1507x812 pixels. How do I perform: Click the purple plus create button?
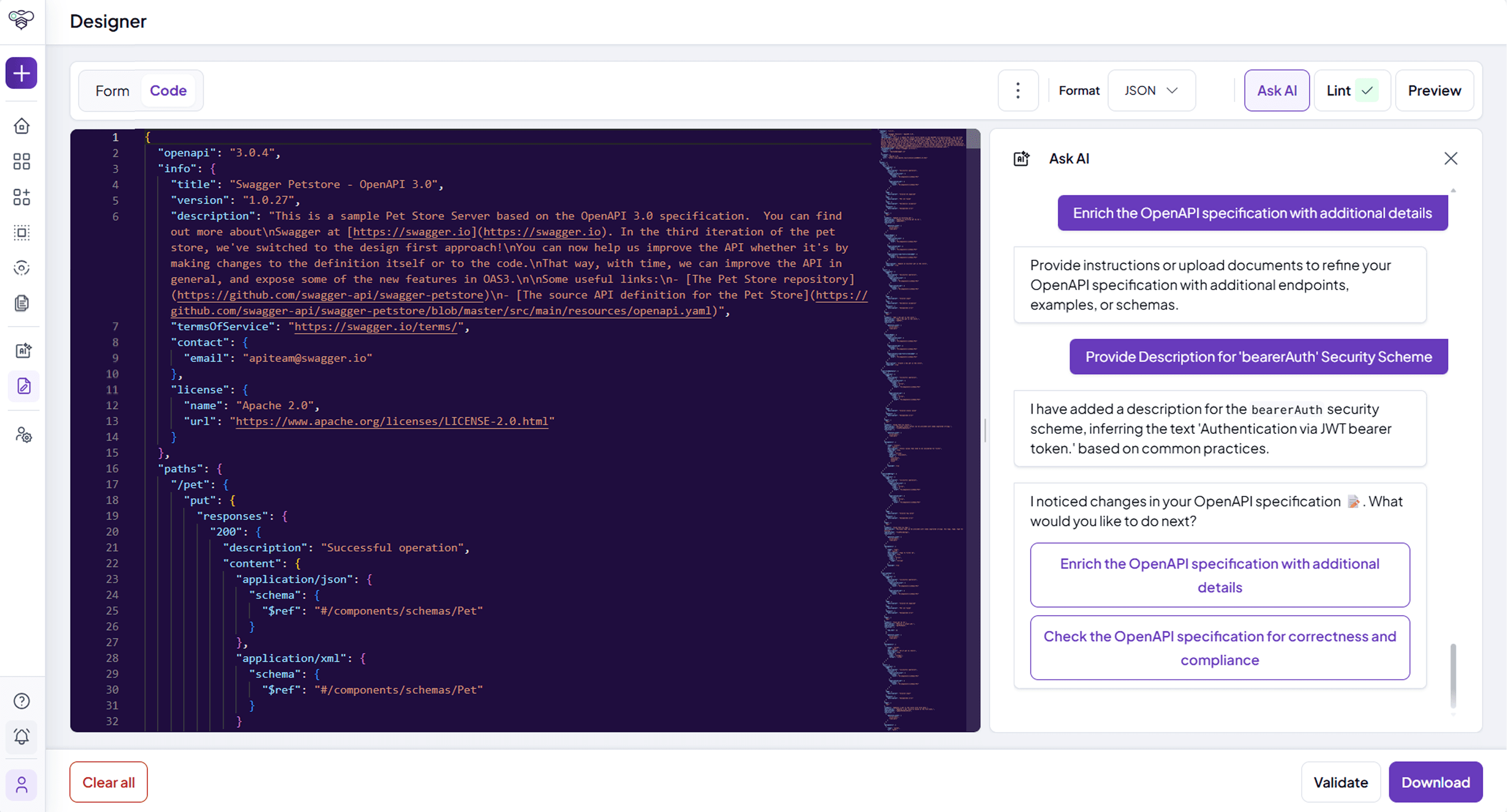coord(22,73)
